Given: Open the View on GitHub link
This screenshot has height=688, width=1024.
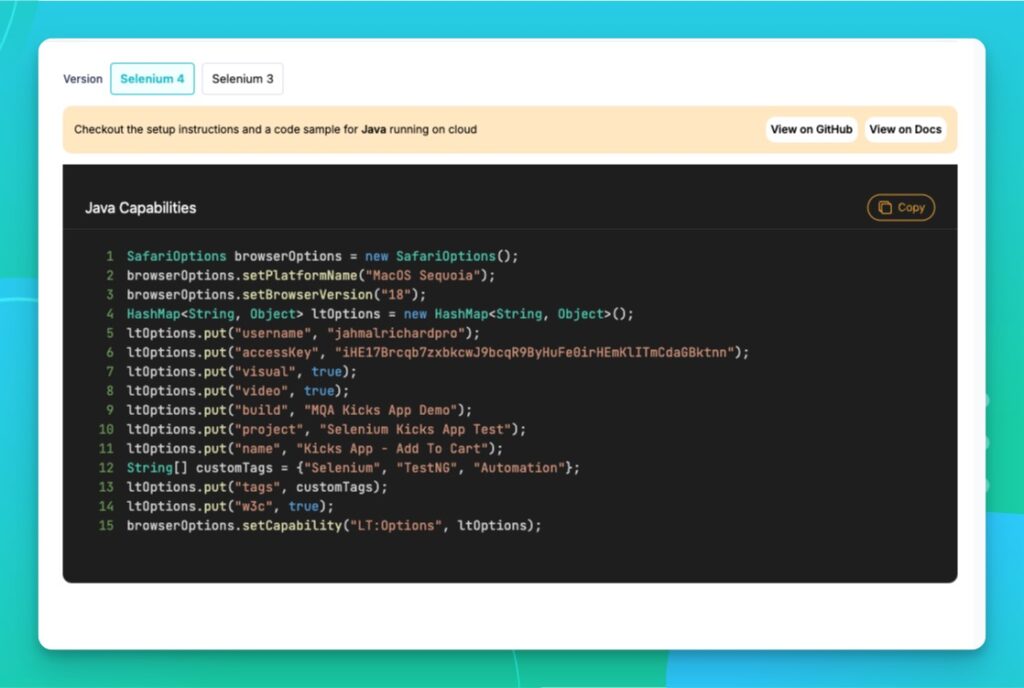Looking at the screenshot, I should (x=811, y=129).
